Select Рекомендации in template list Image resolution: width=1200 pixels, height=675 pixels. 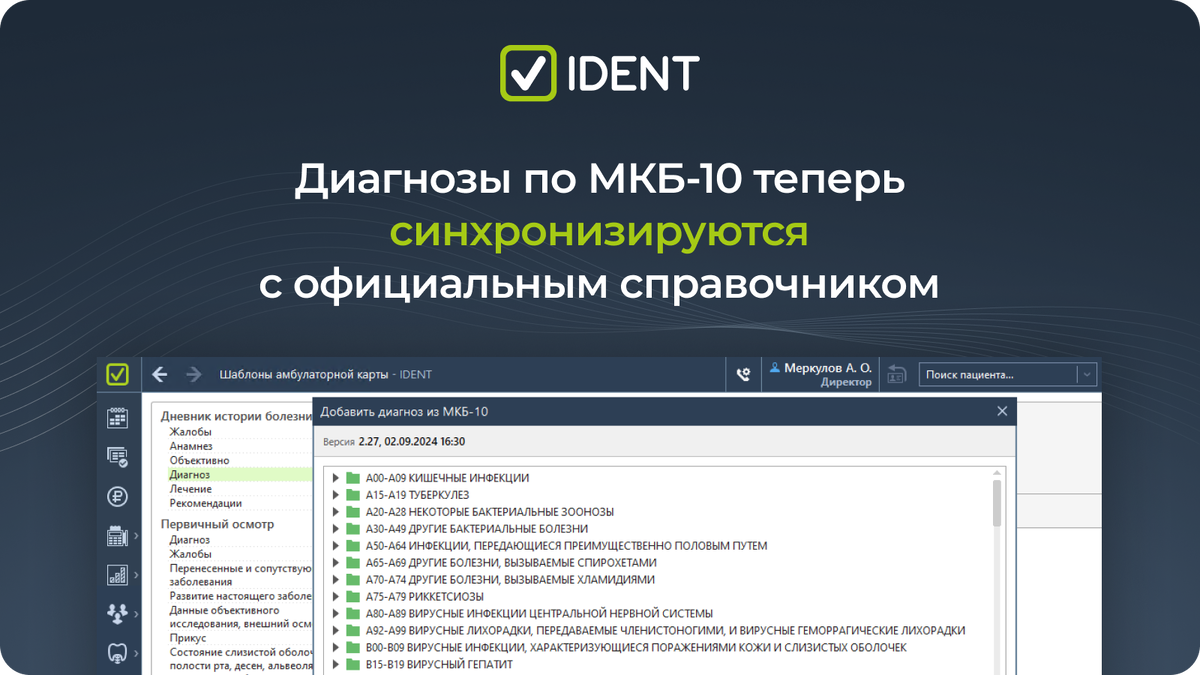tap(205, 503)
